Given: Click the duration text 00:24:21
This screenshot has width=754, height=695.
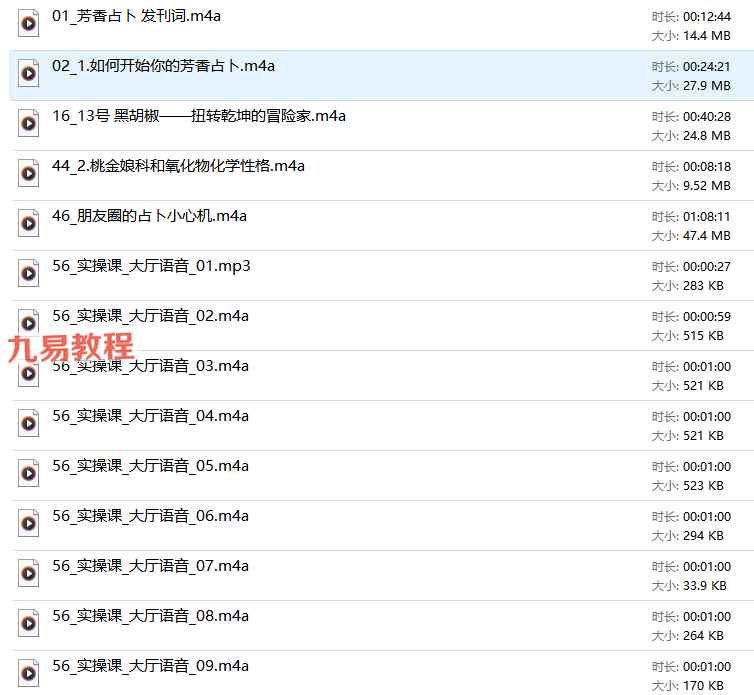Looking at the screenshot, I should [x=707, y=67].
